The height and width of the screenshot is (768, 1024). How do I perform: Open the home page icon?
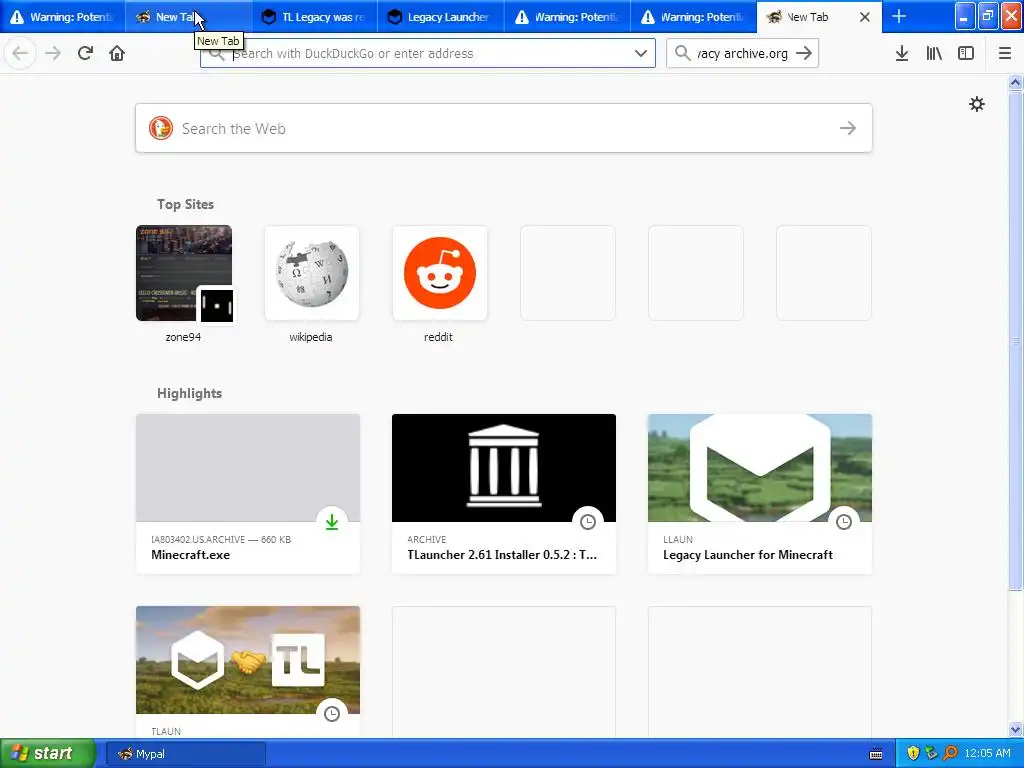coord(117,54)
